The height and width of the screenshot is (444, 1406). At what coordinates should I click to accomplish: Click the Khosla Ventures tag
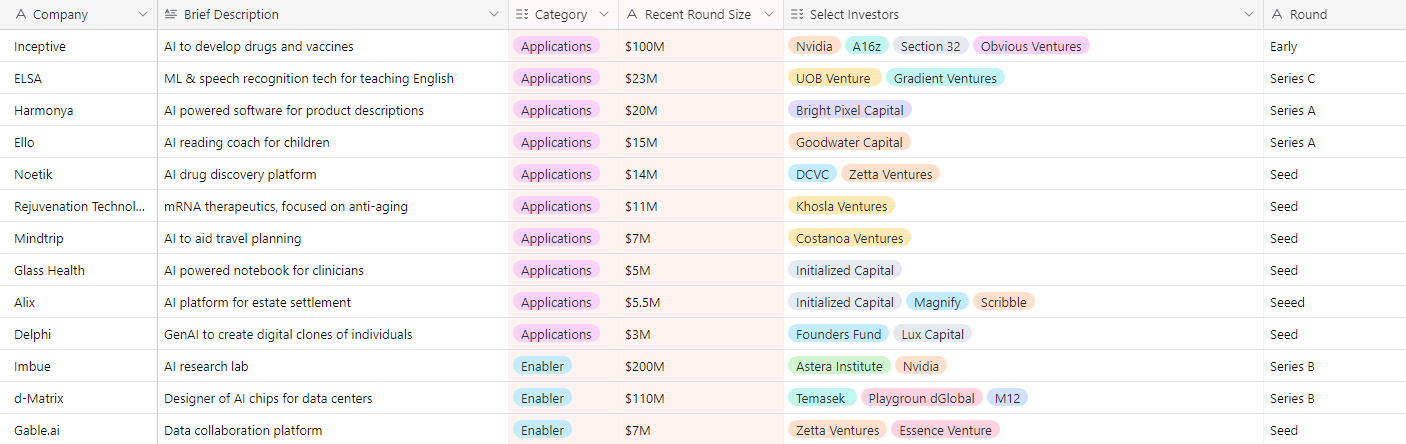(x=841, y=206)
